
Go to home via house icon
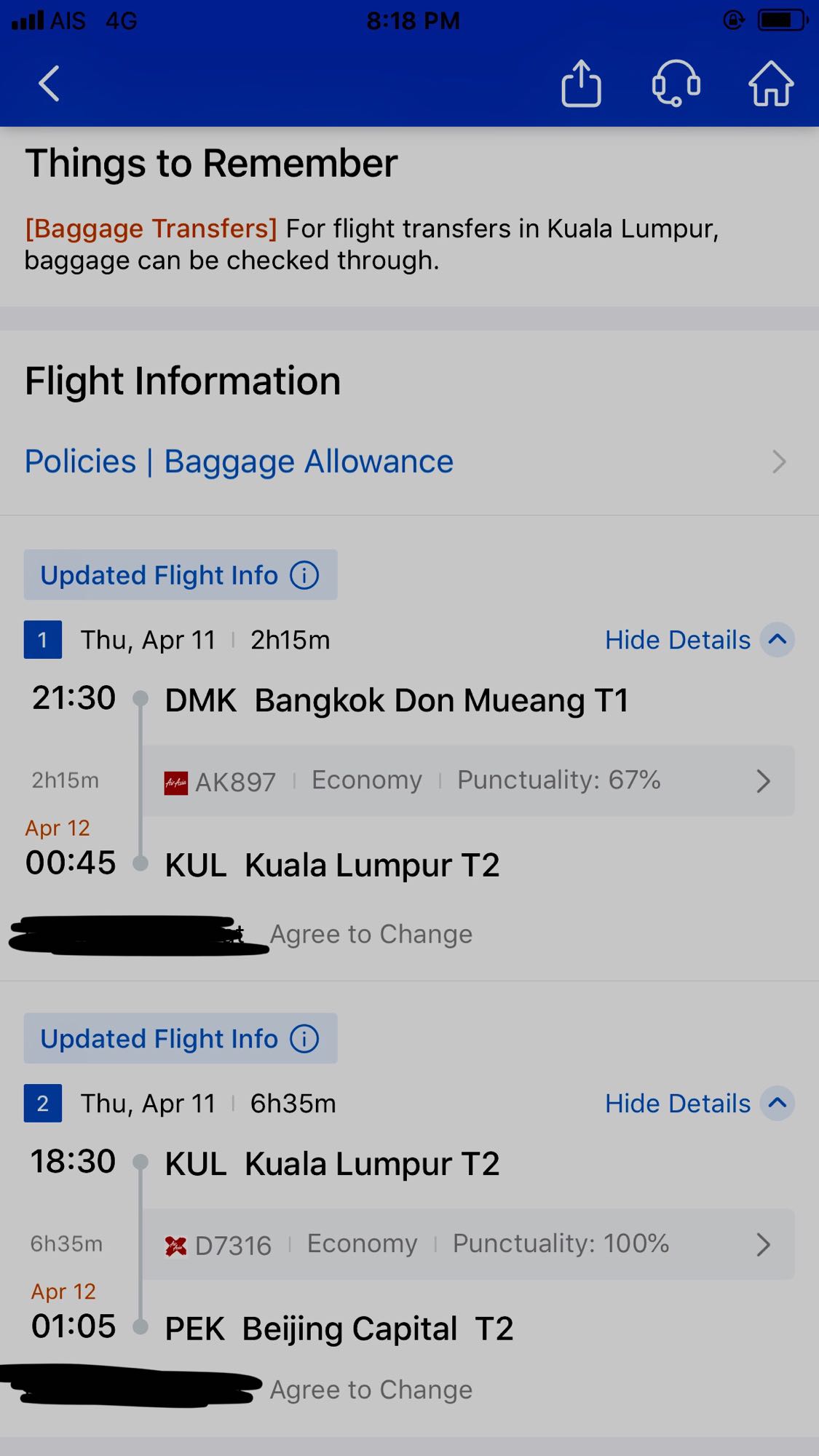coord(771,83)
